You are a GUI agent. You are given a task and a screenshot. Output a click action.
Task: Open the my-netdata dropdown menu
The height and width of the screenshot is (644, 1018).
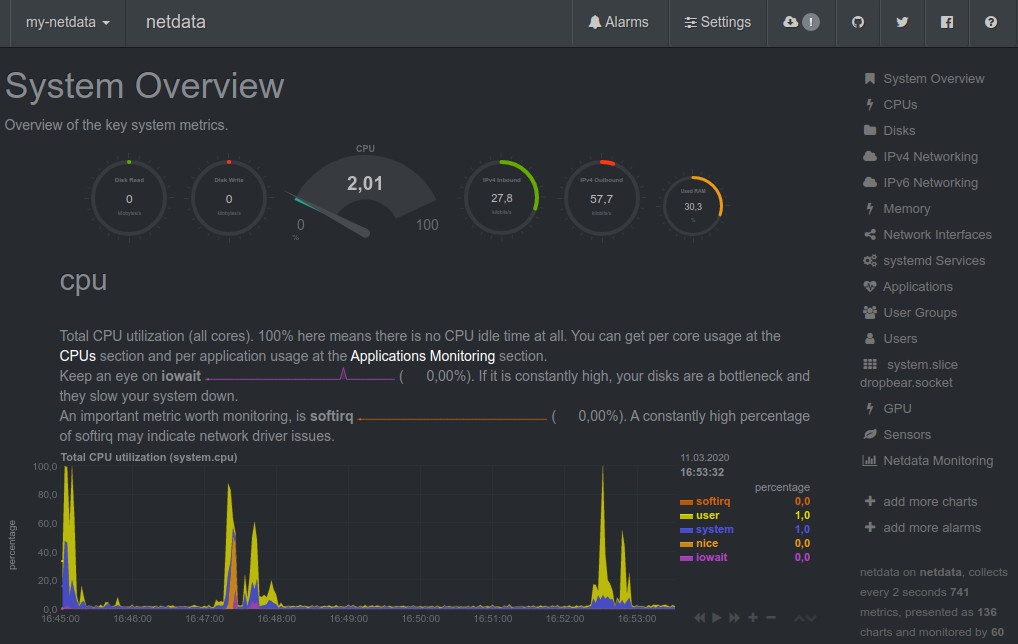[x=68, y=22]
